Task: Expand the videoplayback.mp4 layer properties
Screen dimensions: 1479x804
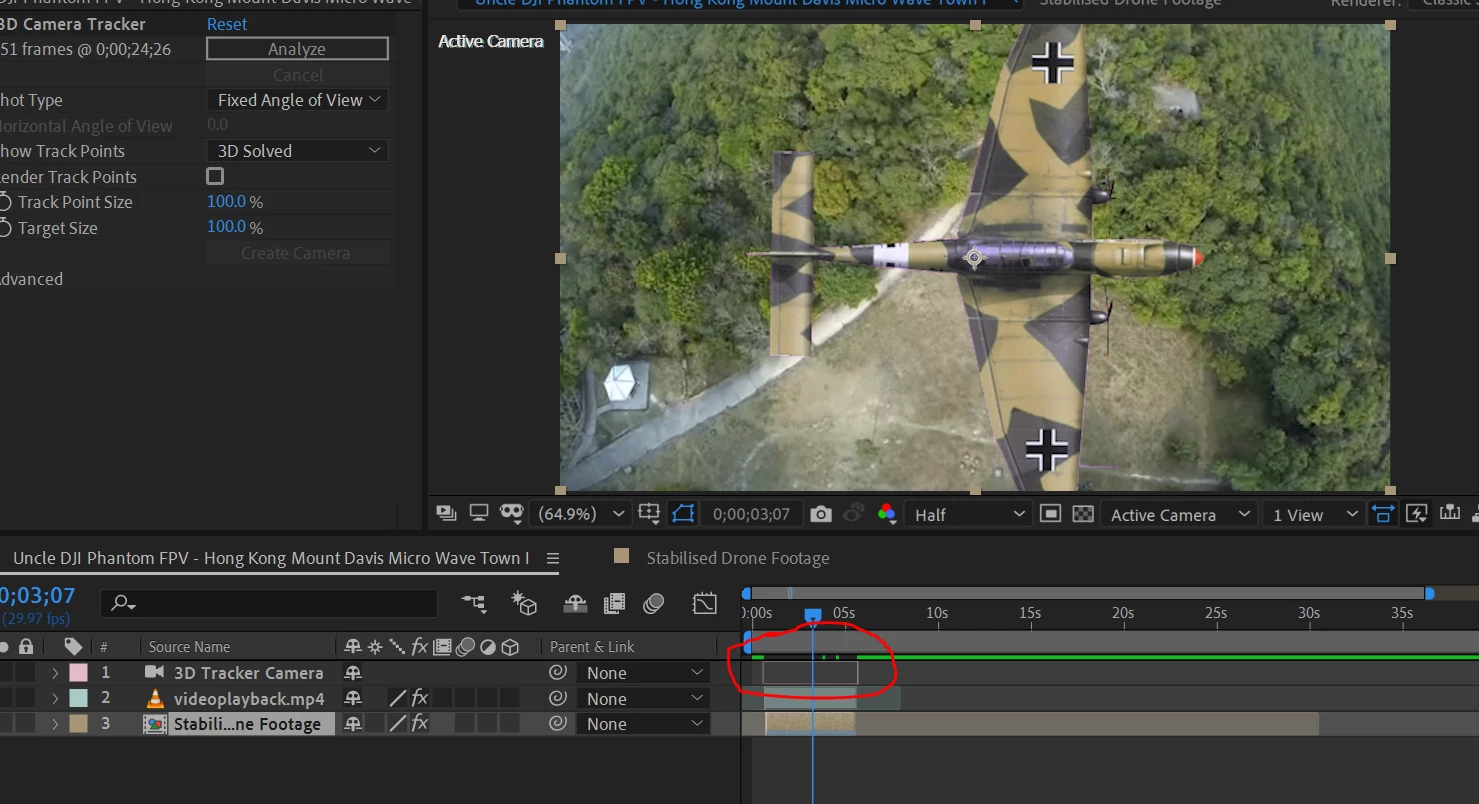Action: [x=55, y=698]
